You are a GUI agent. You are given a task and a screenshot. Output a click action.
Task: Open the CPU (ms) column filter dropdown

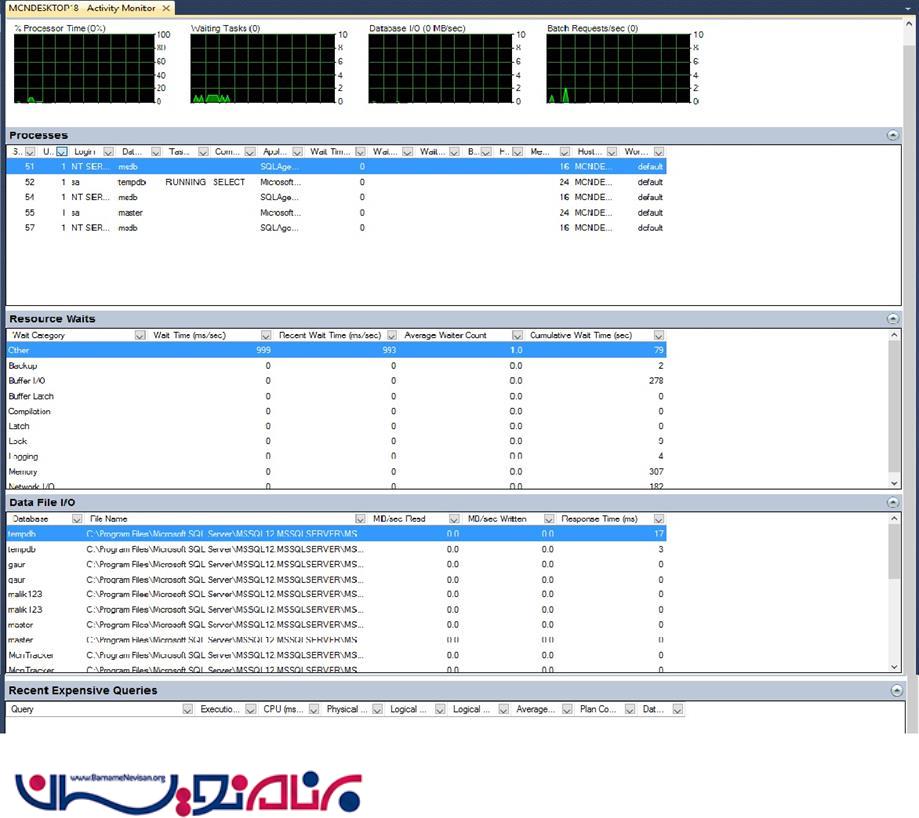coord(314,709)
